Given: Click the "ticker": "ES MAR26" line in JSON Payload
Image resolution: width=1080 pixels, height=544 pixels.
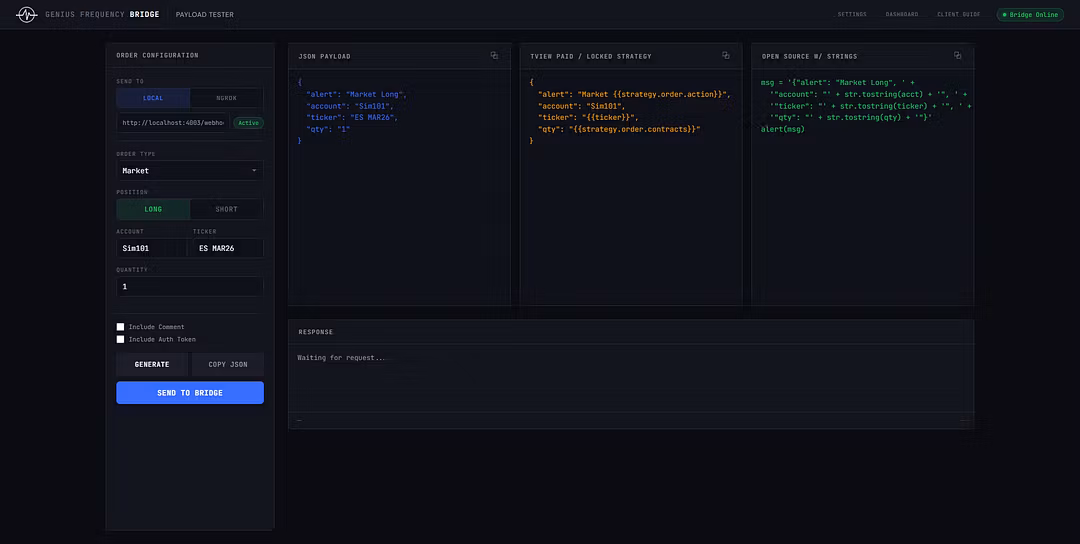Looking at the screenshot, I should (x=352, y=117).
